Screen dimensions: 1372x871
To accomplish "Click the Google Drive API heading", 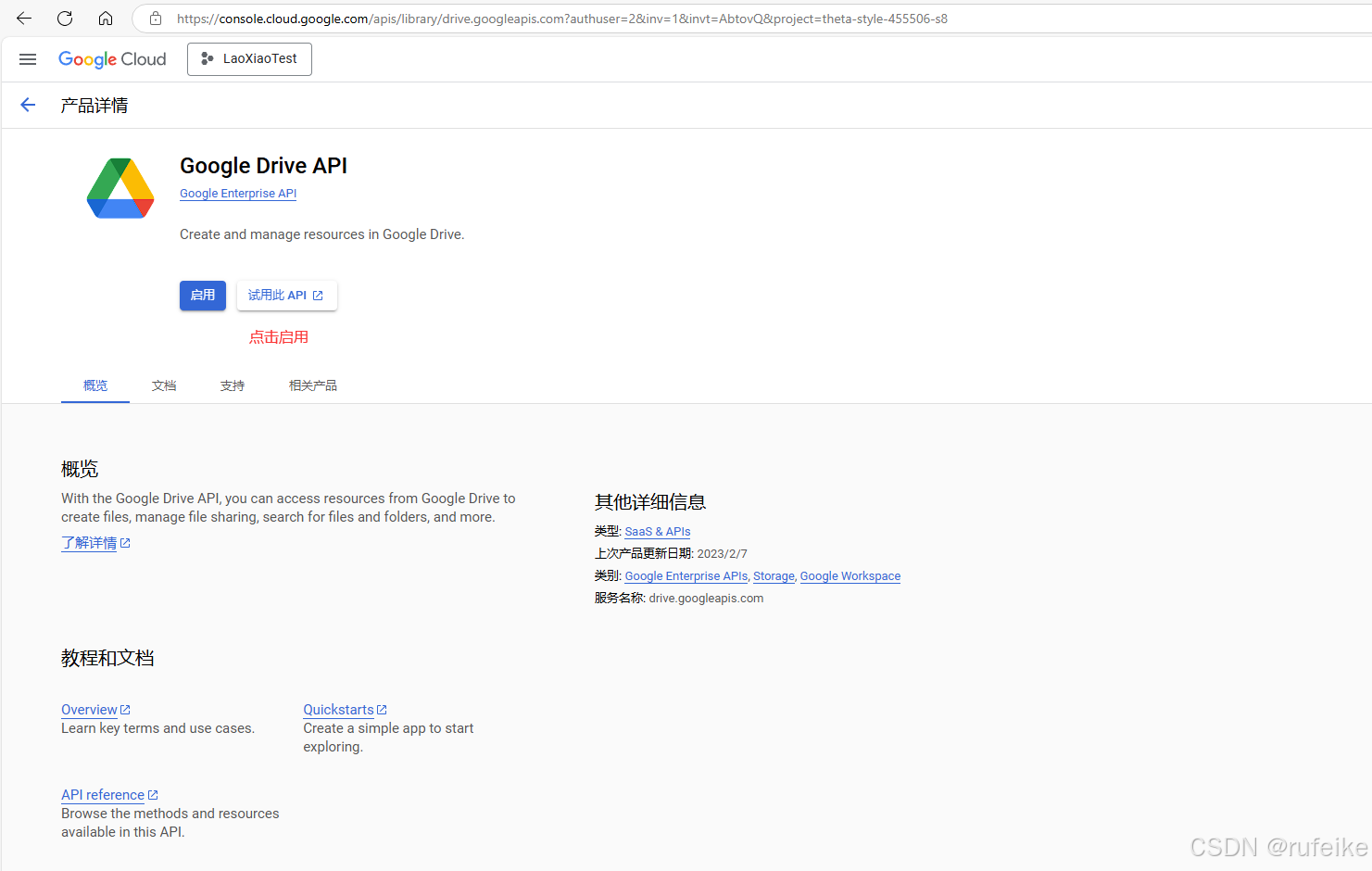I will [x=263, y=166].
